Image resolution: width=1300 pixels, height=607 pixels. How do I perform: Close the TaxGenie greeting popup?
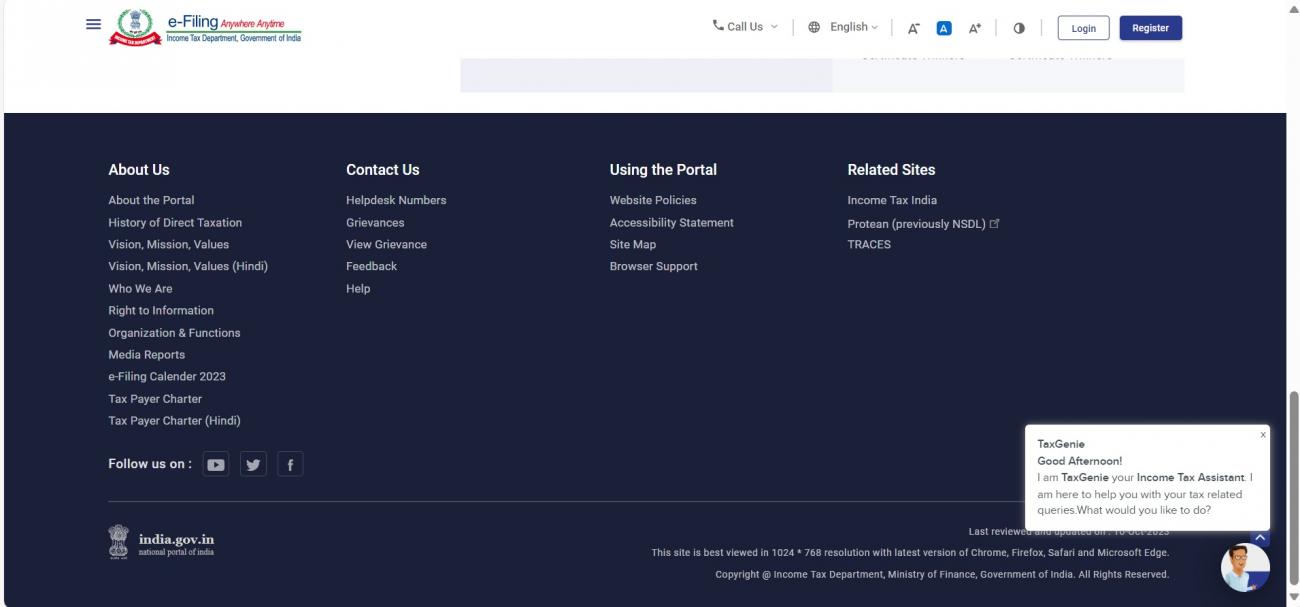click(x=1262, y=435)
